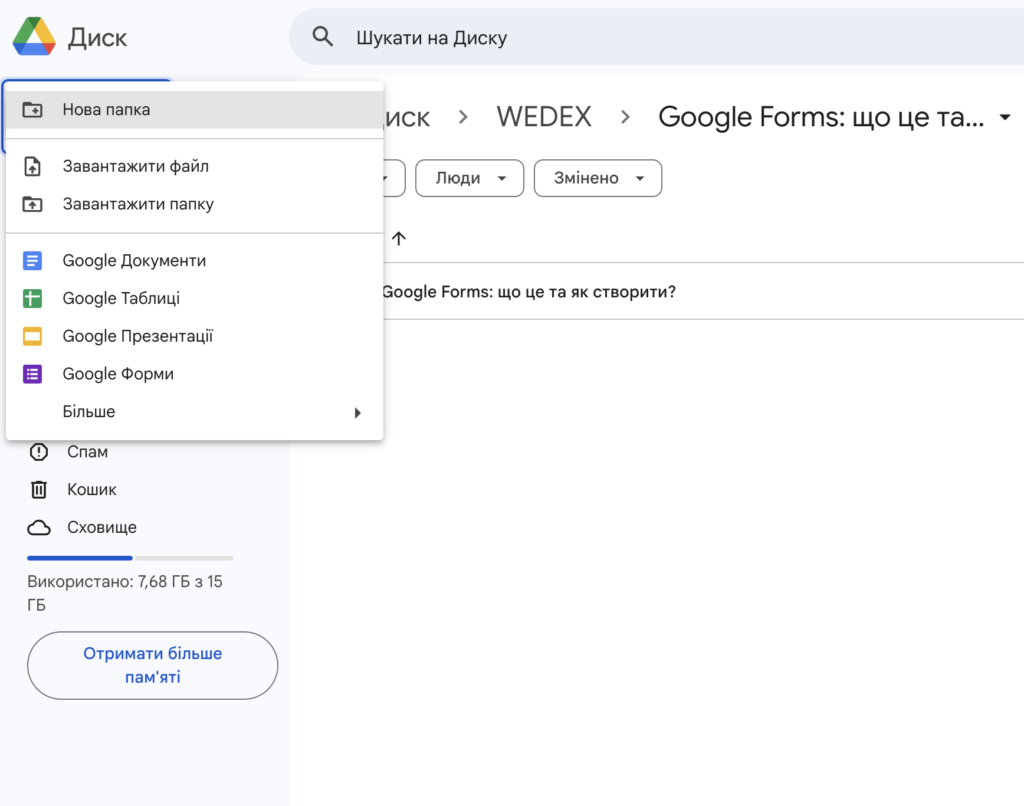
Task: Open the Змінено filter dropdown
Action: point(597,177)
